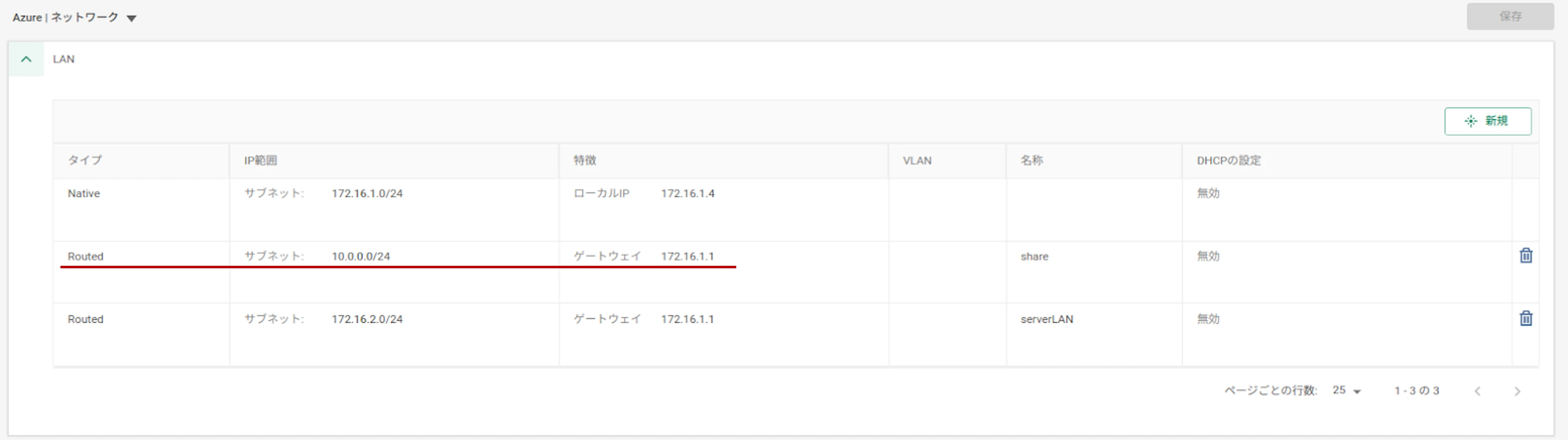Click the DHCPの設定 column header
Screen dimensions: 1568x440
click(x=1228, y=161)
